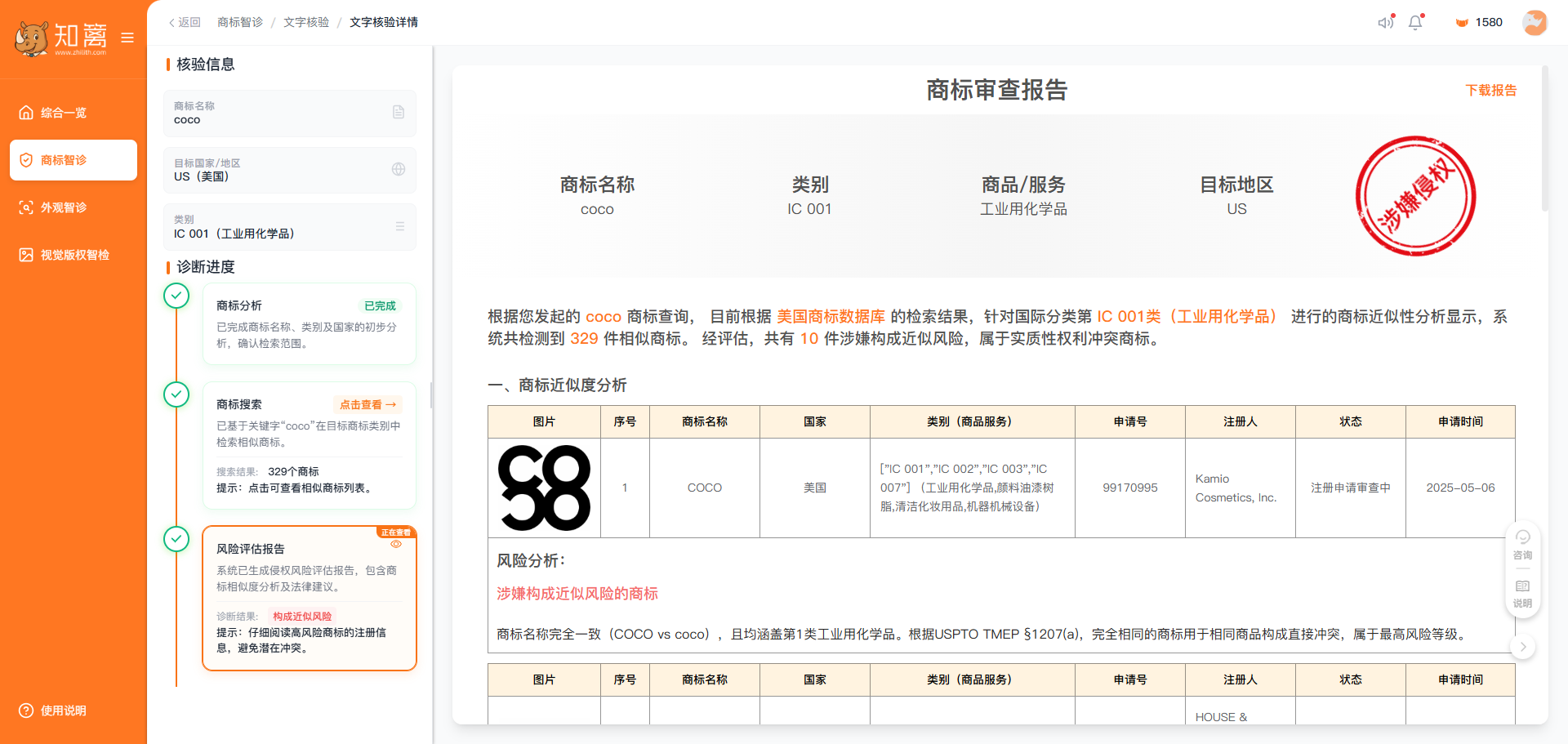This screenshot has width=1568, height=744.
Task: Open the user avatar menu
Action: (1535, 22)
